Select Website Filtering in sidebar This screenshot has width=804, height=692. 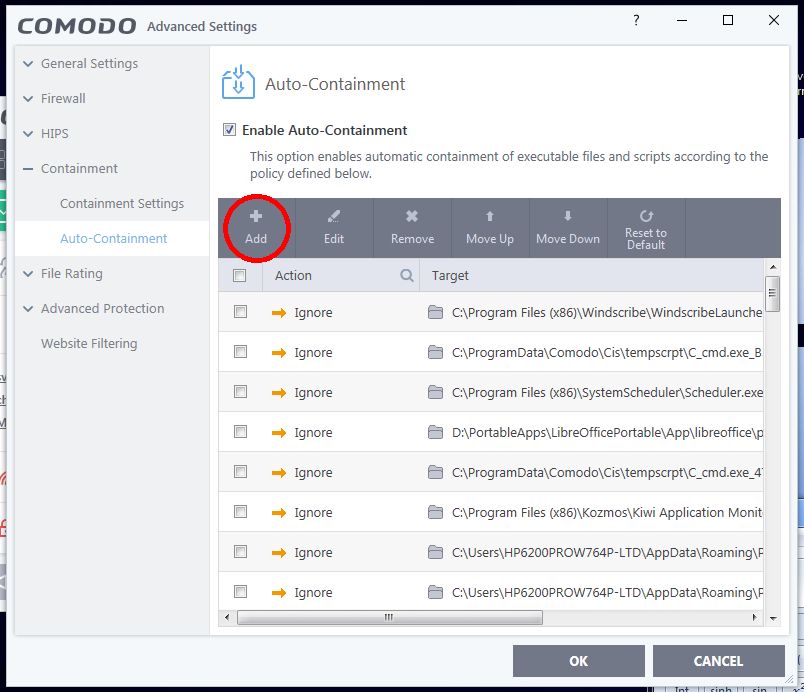[x=89, y=344]
